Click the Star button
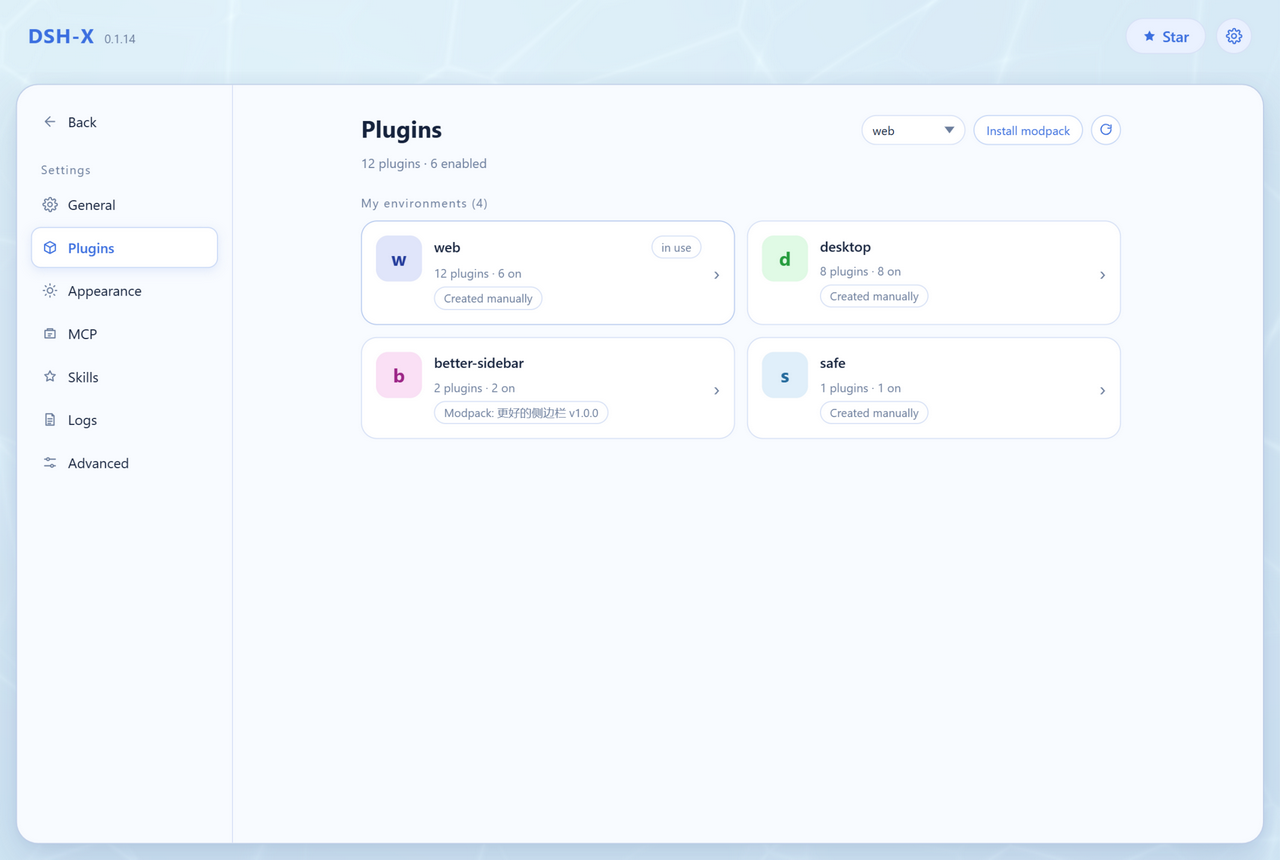Screen dimensions: 1280x860 pos(1166,36)
